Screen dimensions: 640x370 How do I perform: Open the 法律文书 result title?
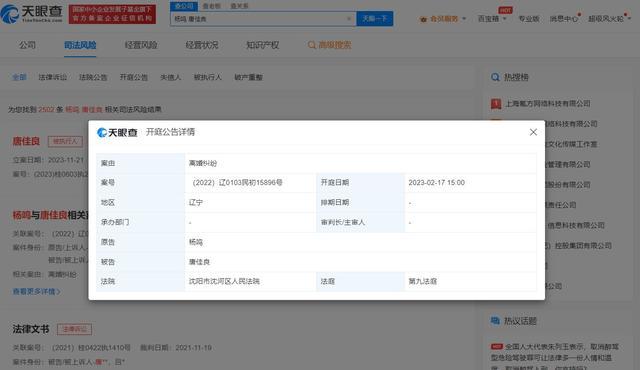[x=31, y=329]
